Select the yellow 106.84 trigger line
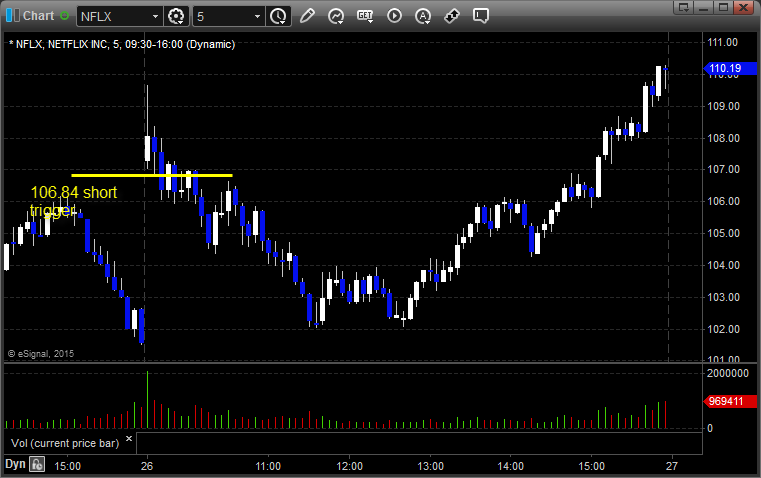Viewport: 761px width, 478px height. point(152,175)
